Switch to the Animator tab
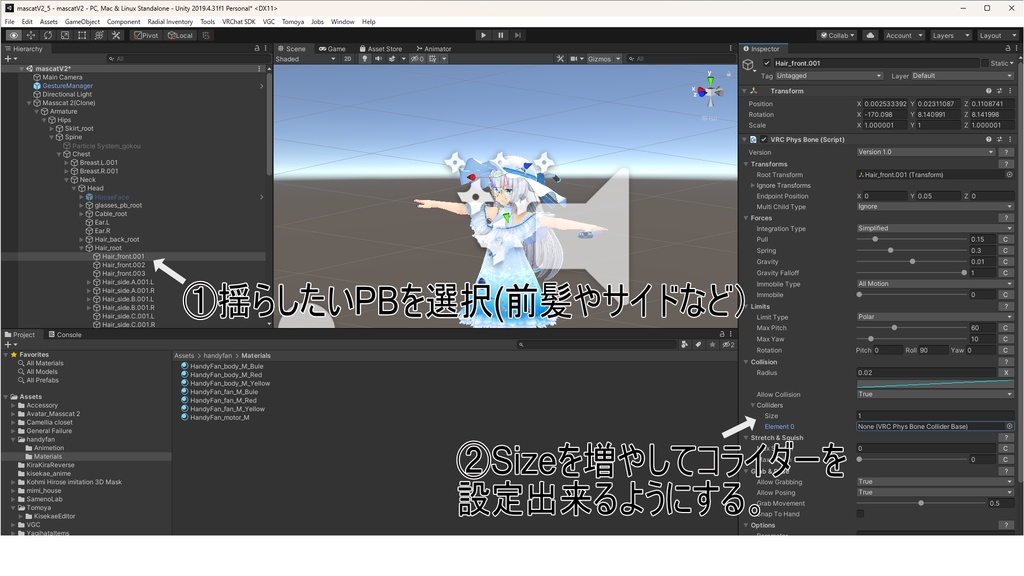The width and height of the screenshot is (1024, 576). pyautogui.click(x=436, y=48)
